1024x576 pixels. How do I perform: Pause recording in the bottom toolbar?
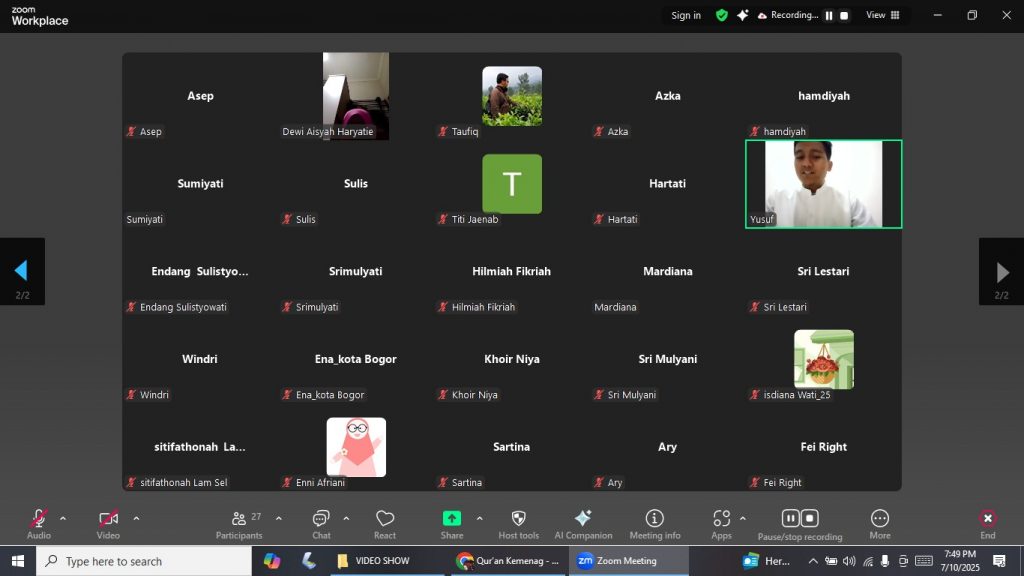coord(790,518)
